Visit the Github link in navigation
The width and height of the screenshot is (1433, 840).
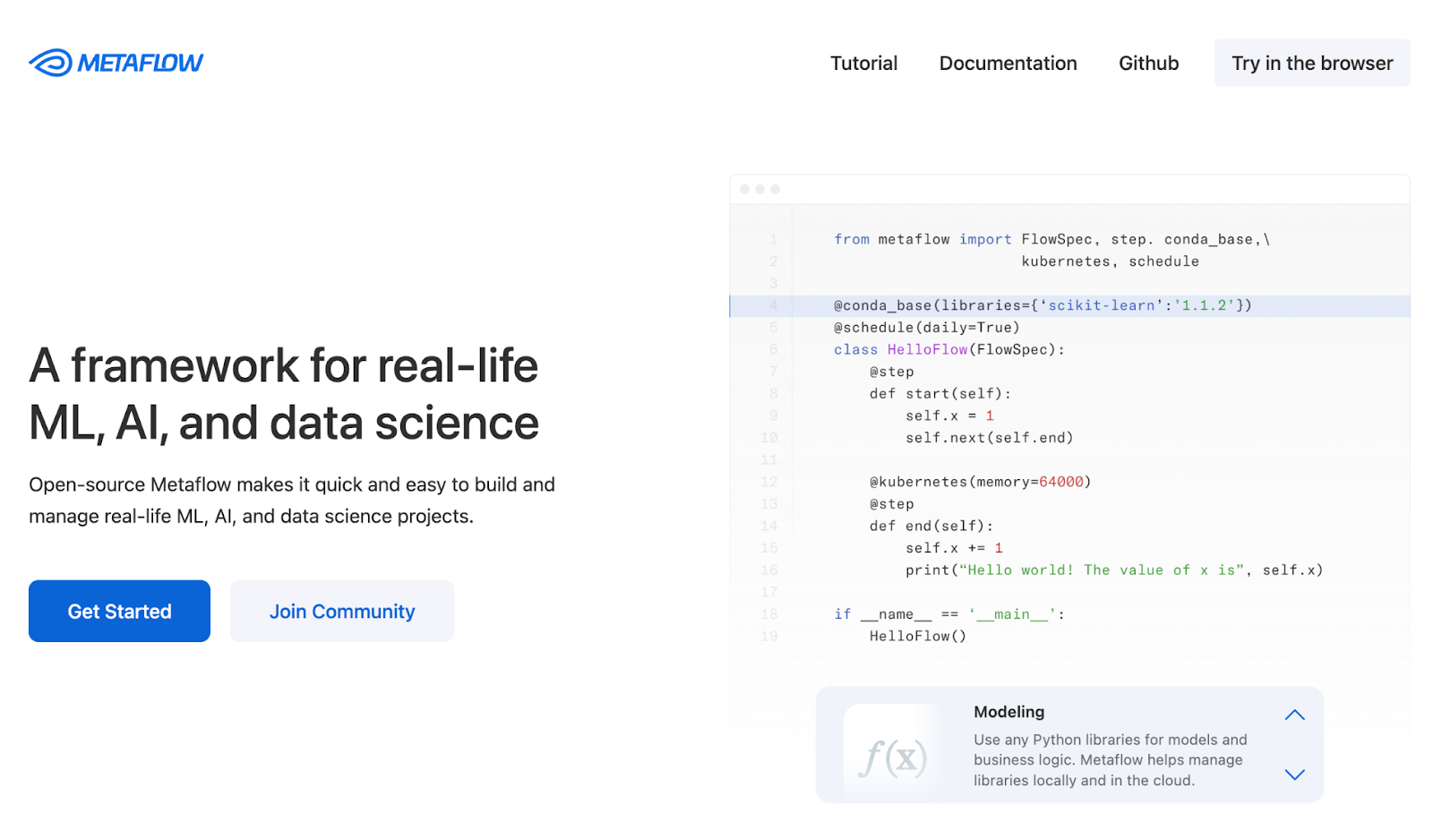[x=1148, y=64]
